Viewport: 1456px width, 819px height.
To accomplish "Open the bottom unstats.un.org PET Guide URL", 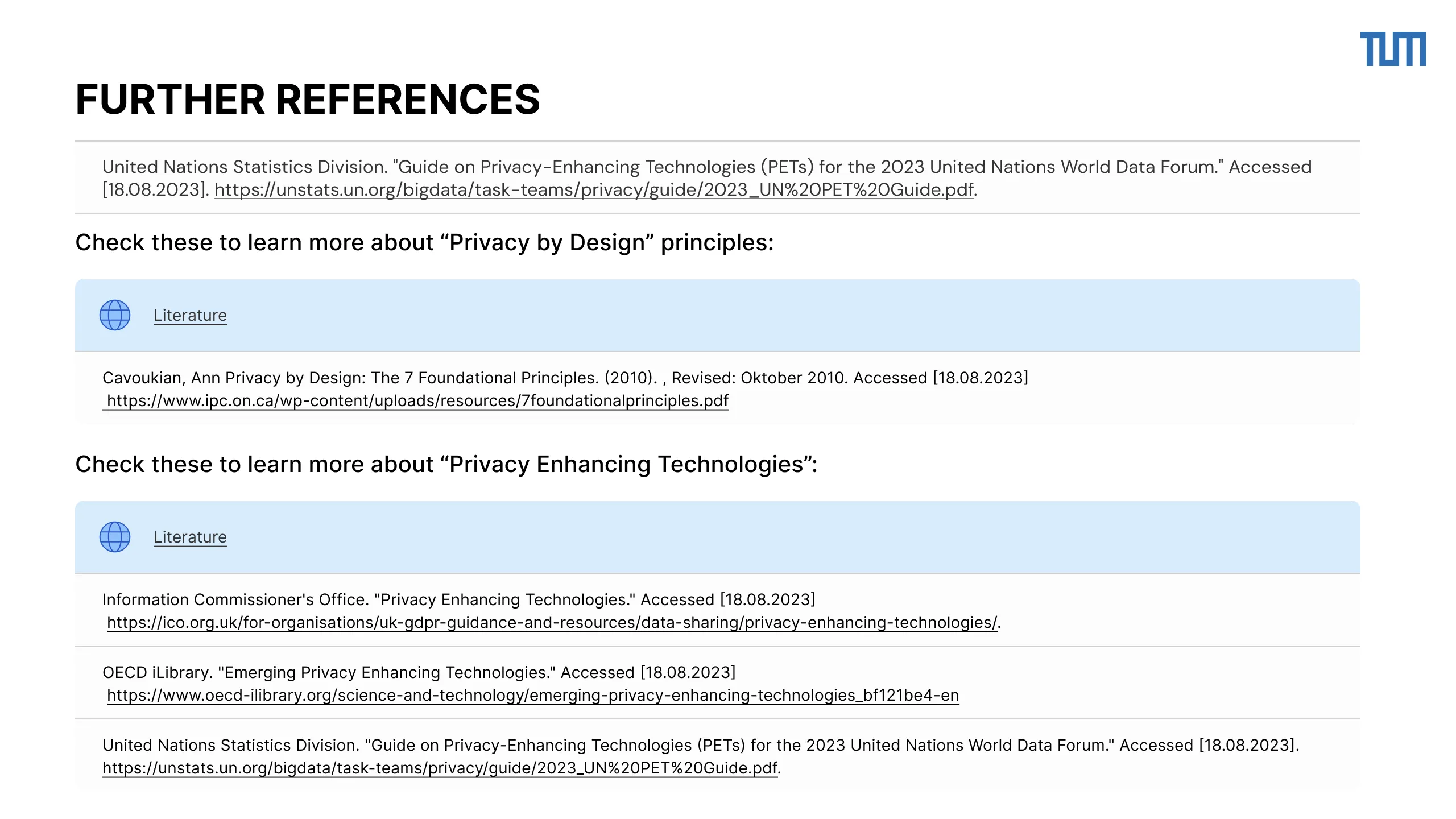I will click(x=440, y=768).
